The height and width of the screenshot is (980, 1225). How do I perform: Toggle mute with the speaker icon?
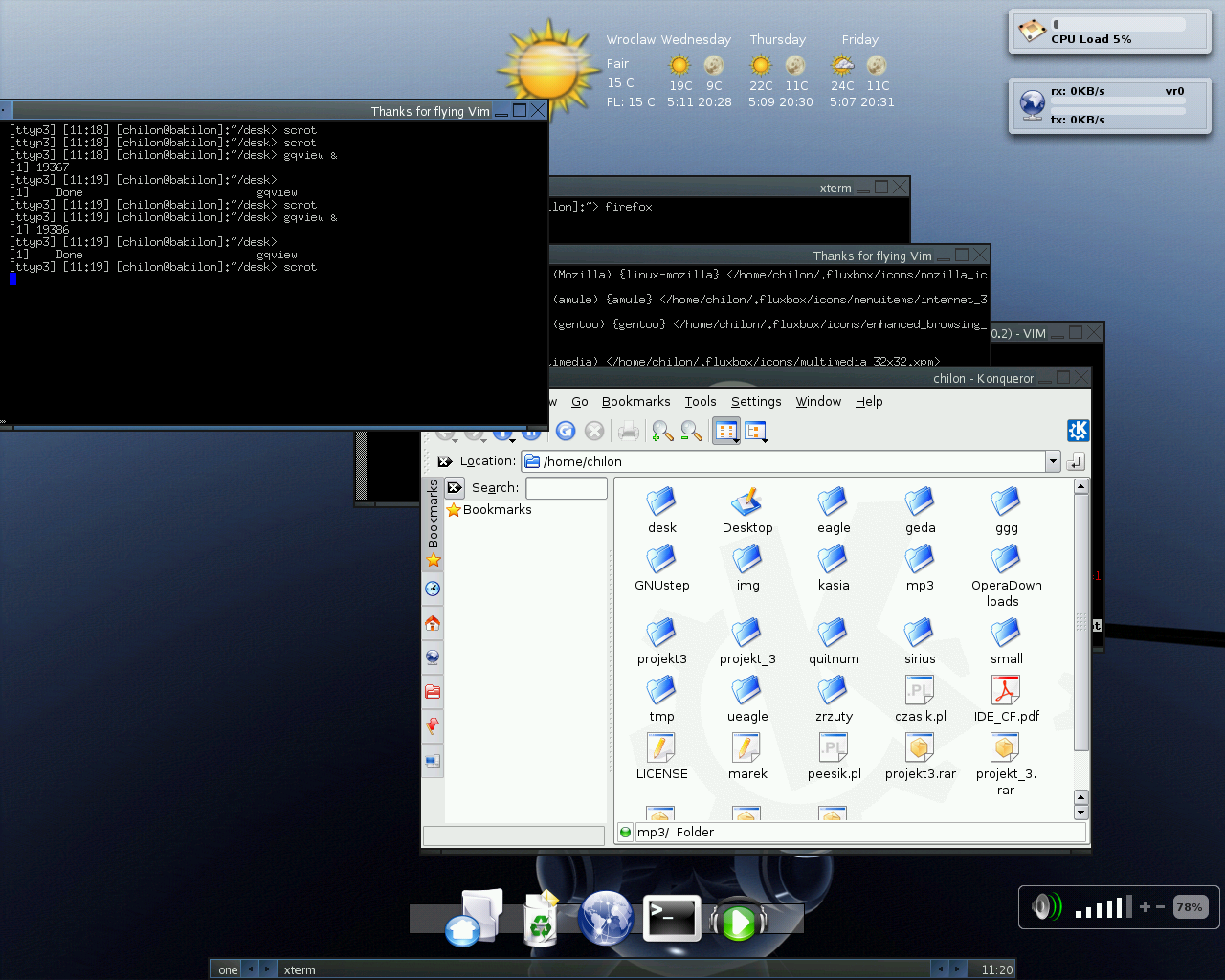click(1045, 906)
